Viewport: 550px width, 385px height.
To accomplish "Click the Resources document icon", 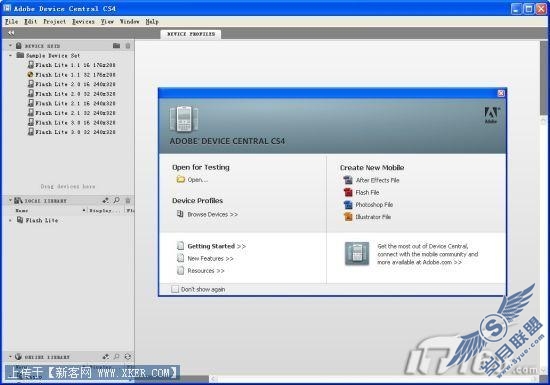I will click(180, 270).
